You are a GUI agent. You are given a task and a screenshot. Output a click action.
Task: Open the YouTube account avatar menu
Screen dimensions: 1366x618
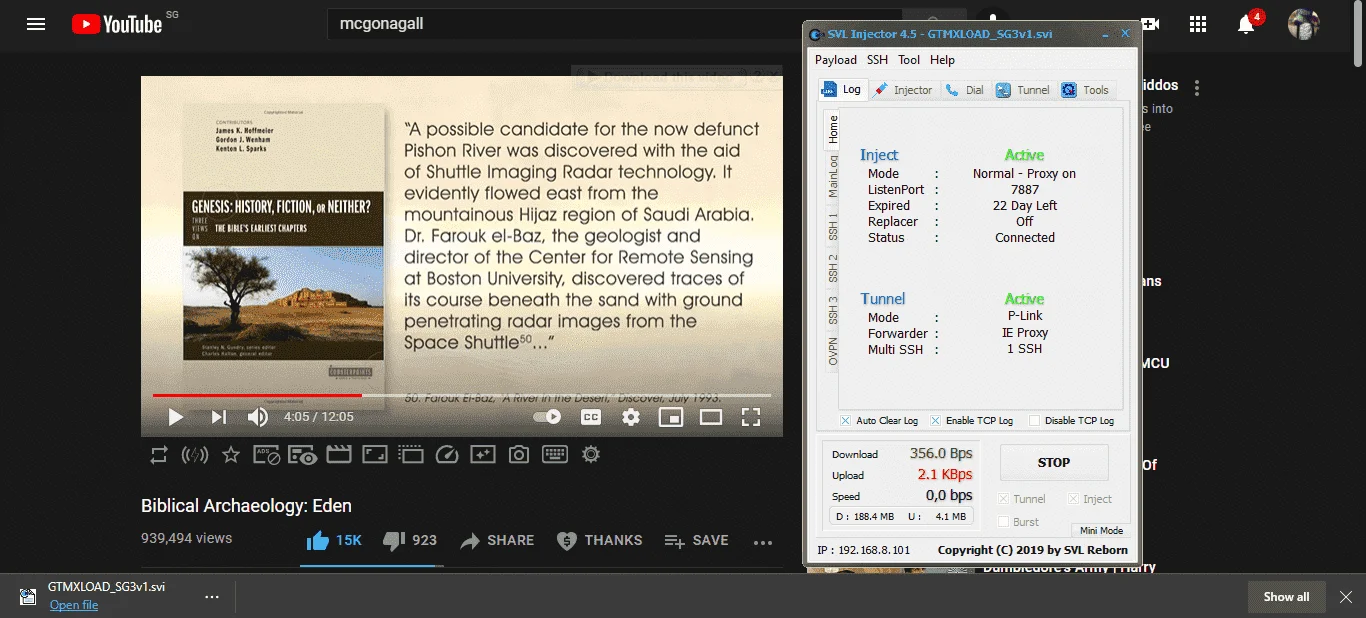pos(1303,24)
